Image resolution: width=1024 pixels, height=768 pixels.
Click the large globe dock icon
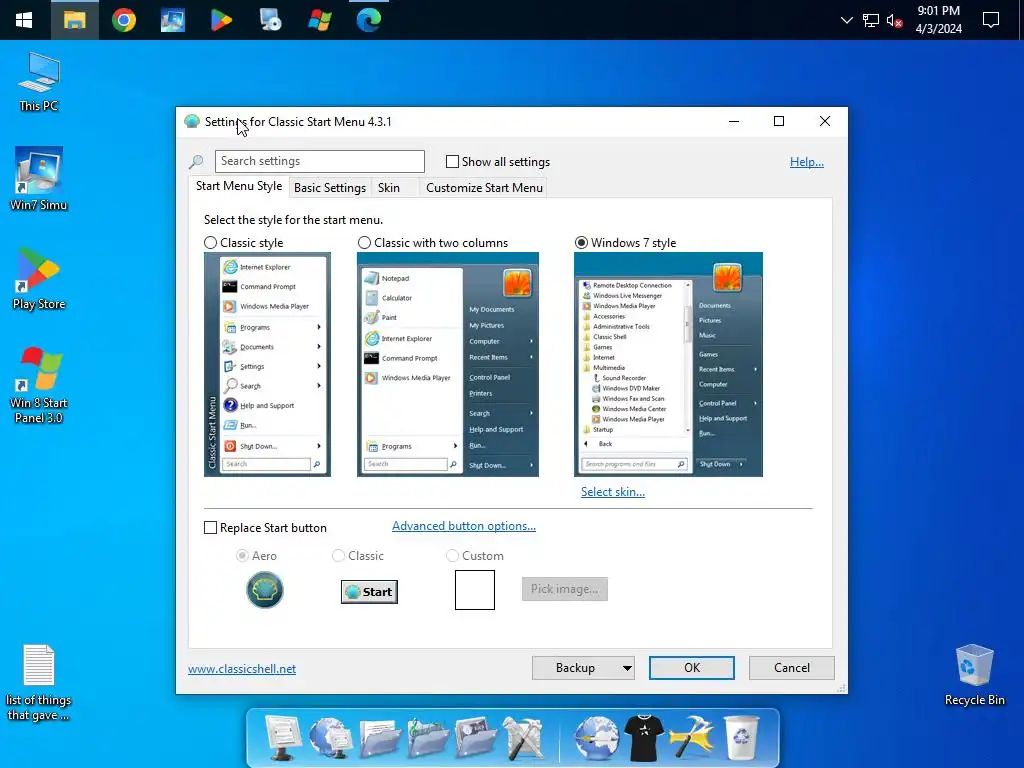596,738
